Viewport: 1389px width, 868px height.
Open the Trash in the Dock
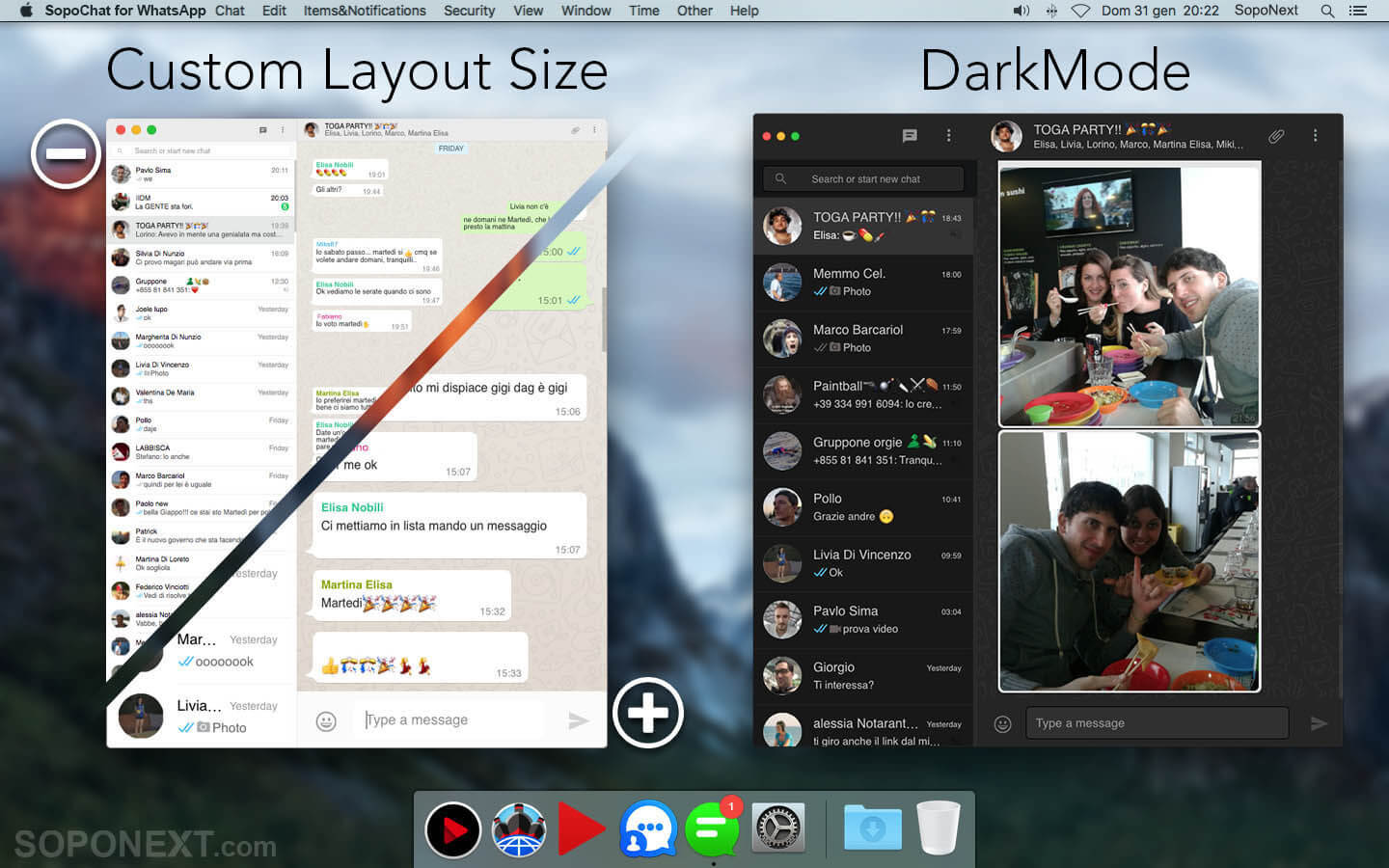point(938,828)
